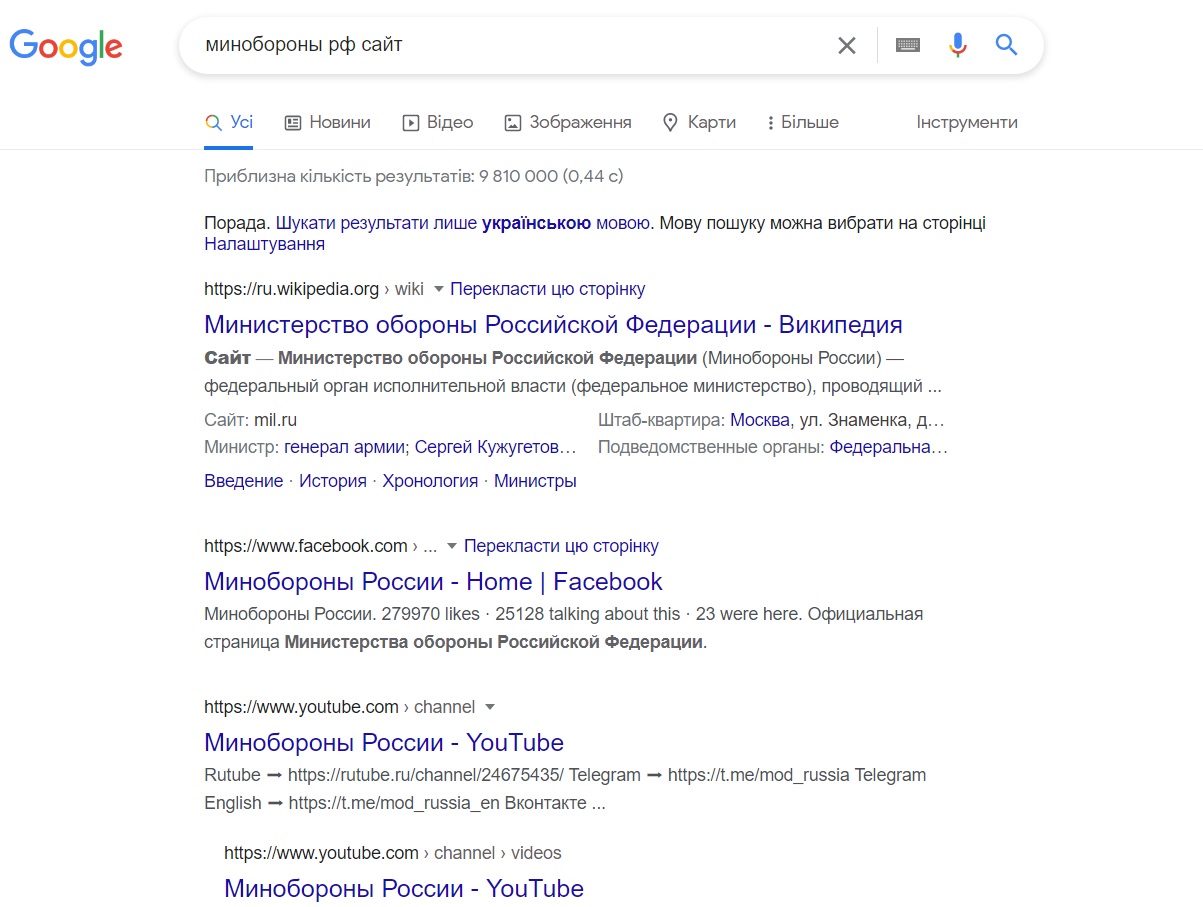Open the Більше menu
This screenshot has height=907, width=1203.
point(805,121)
